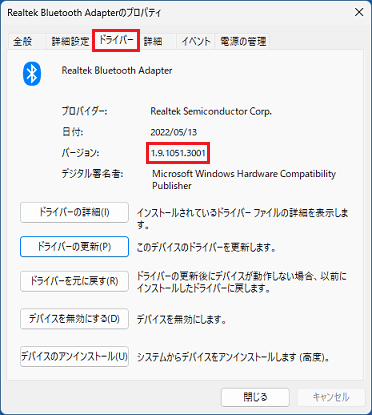Click the デバイスを無効にします description
The image size is (372, 415).
point(182,319)
